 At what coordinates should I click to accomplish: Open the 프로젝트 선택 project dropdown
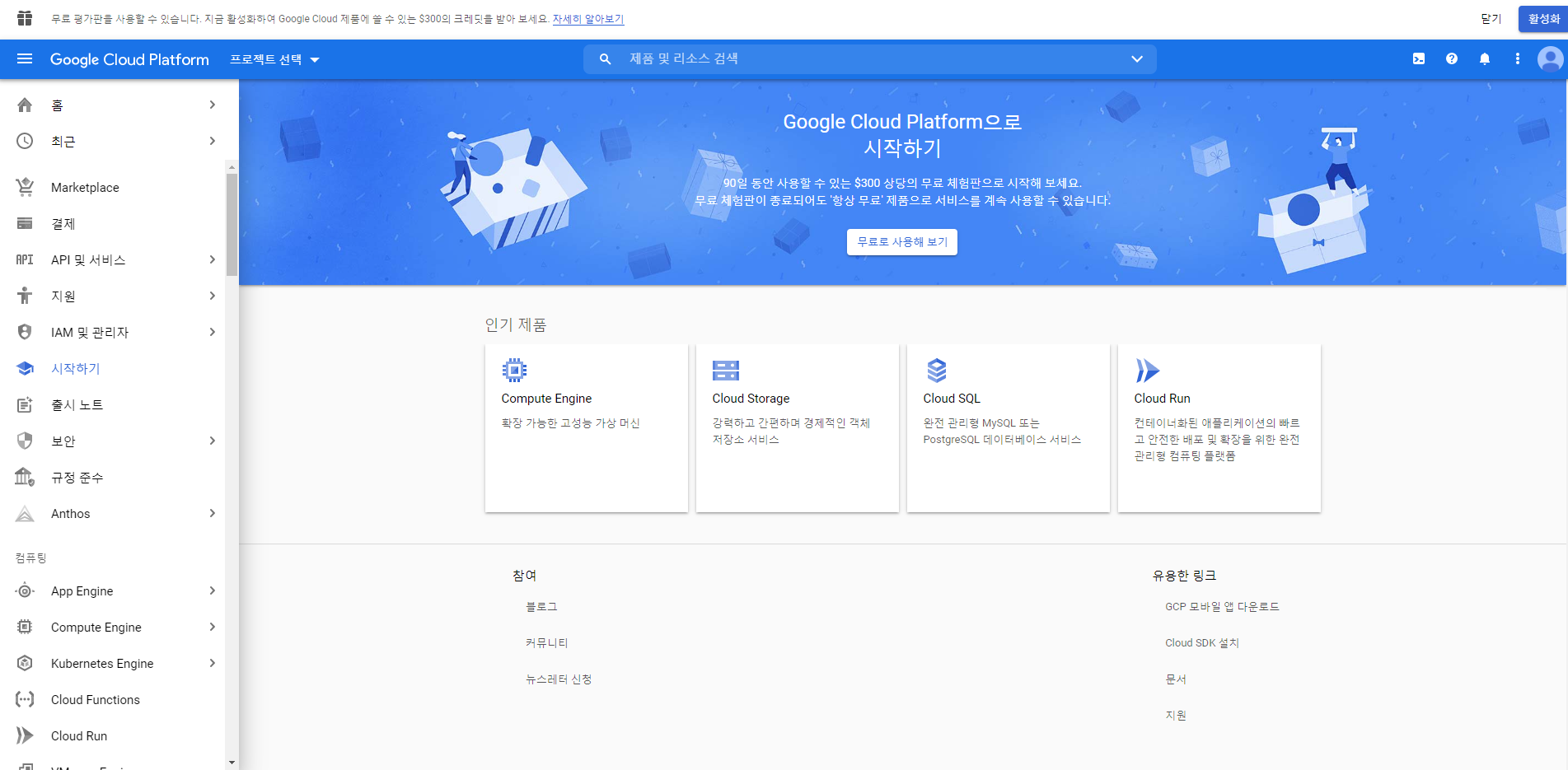pos(274,59)
